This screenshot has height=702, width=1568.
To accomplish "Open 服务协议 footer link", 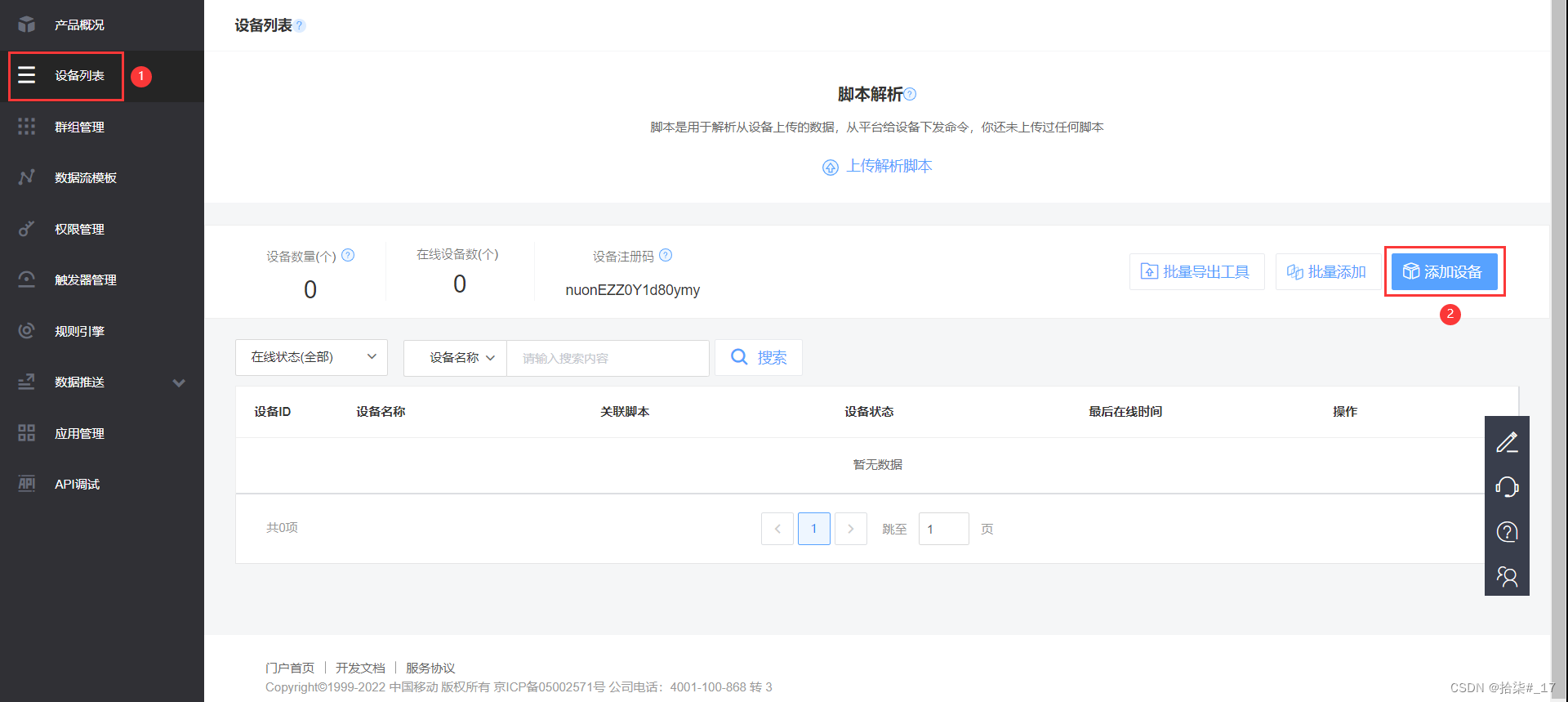I will [430, 668].
